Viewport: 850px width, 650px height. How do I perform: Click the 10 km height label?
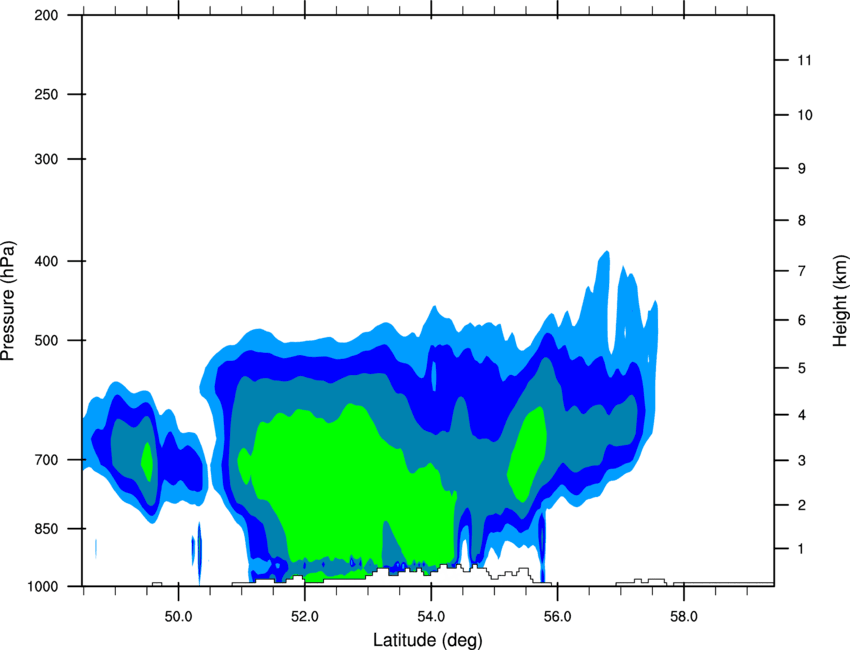coord(805,115)
